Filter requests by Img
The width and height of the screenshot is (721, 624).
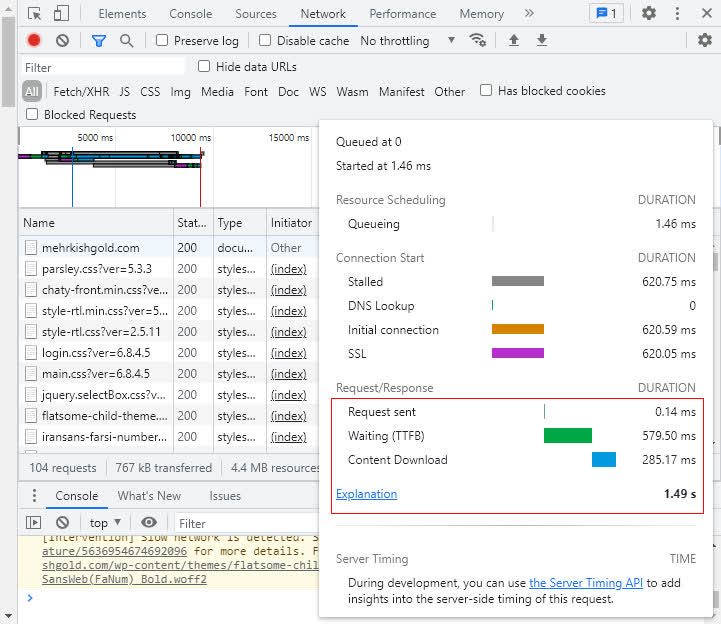(x=180, y=92)
